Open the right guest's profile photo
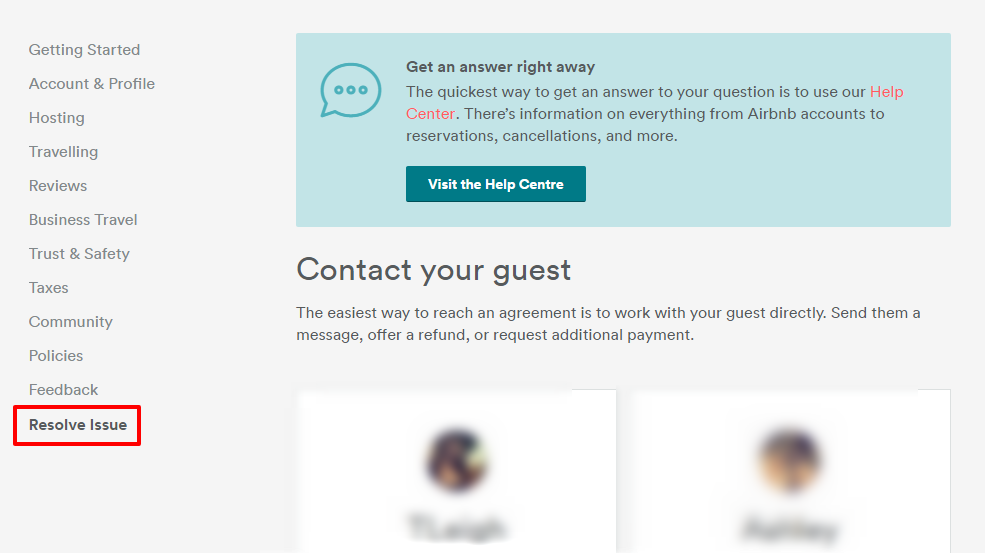Viewport: 985px width, 553px height. (x=790, y=460)
